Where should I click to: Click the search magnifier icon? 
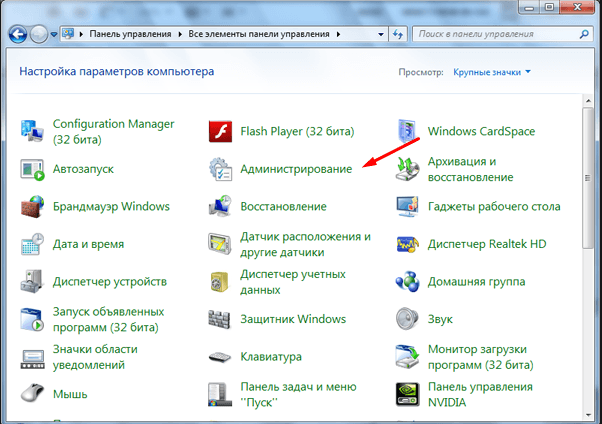coord(584,34)
